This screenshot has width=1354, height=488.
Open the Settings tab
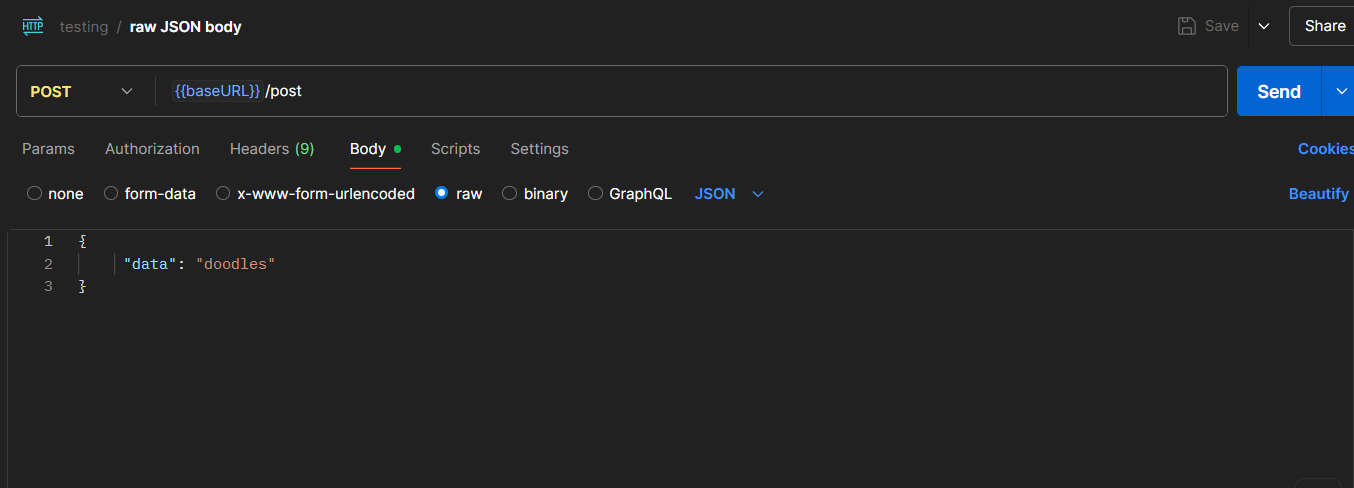click(x=539, y=149)
